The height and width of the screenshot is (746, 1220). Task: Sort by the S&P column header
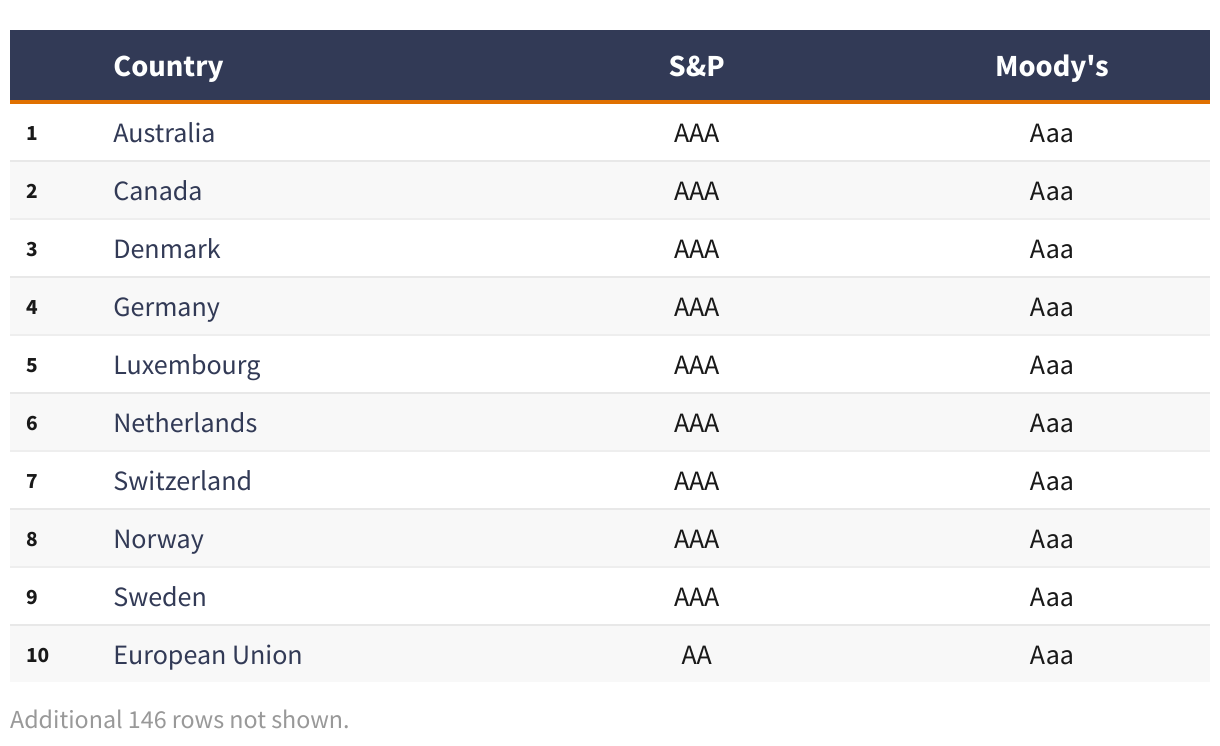[x=696, y=66]
